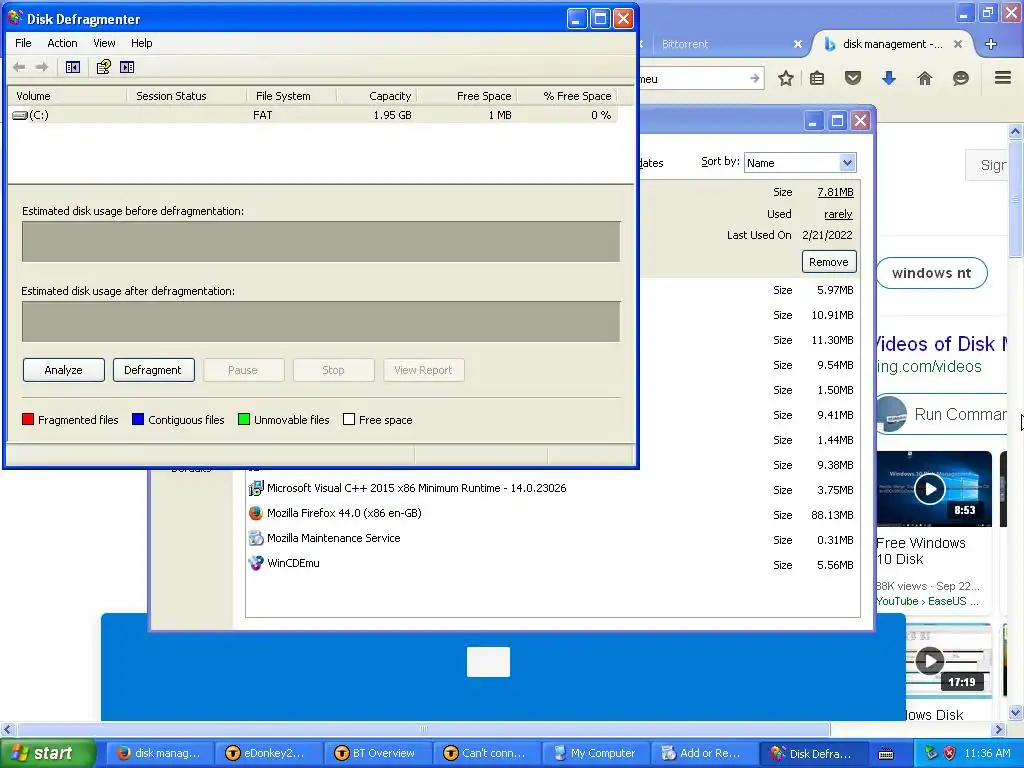Viewport: 1024px width, 768px height.
Task: Open the Firefox hamburger menu
Action: tap(1003, 78)
